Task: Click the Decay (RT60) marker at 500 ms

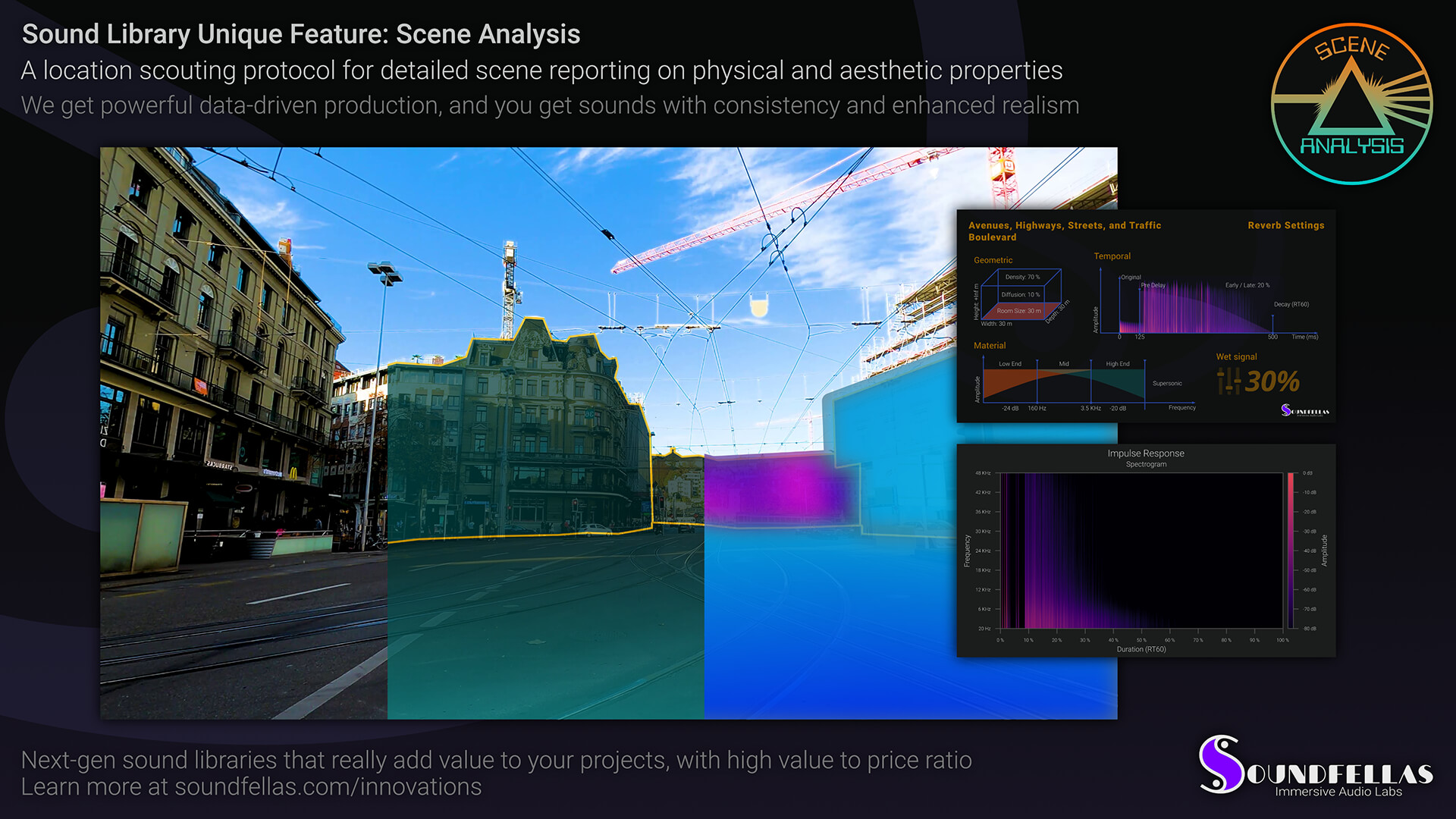Action: [1272, 322]
